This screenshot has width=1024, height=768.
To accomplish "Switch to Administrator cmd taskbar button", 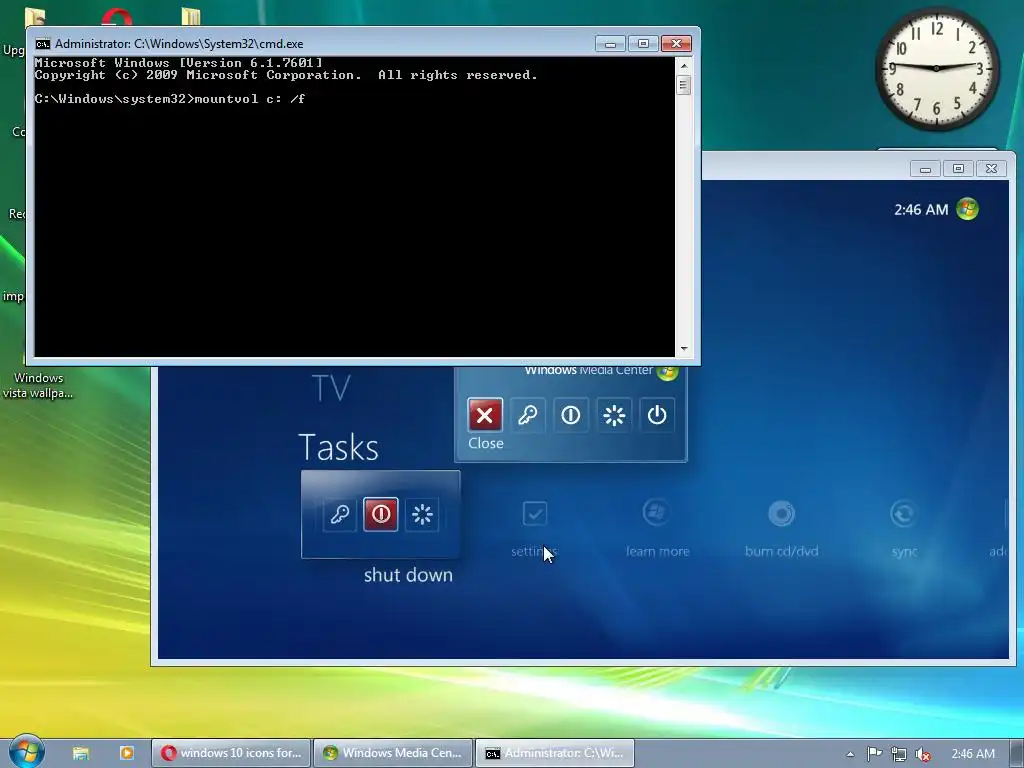I will (x=554, y=753).
